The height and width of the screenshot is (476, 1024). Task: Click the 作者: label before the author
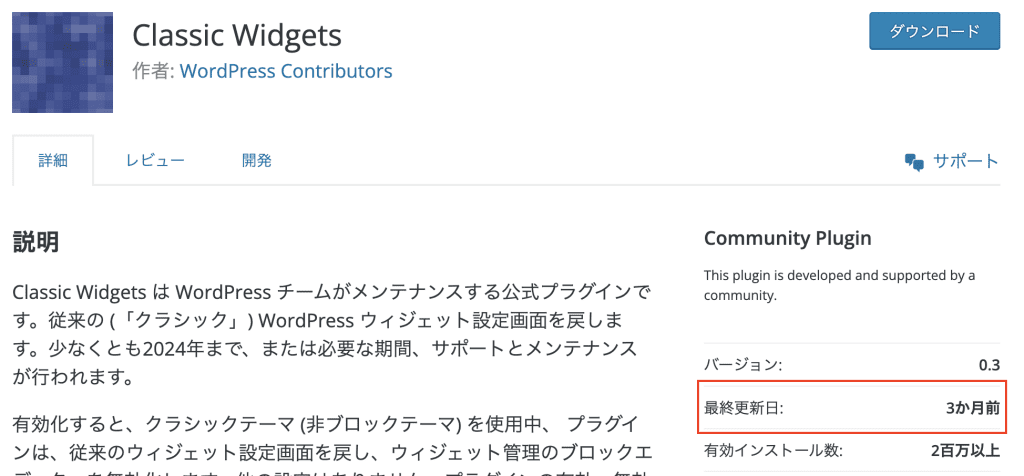tap(153, 71)
